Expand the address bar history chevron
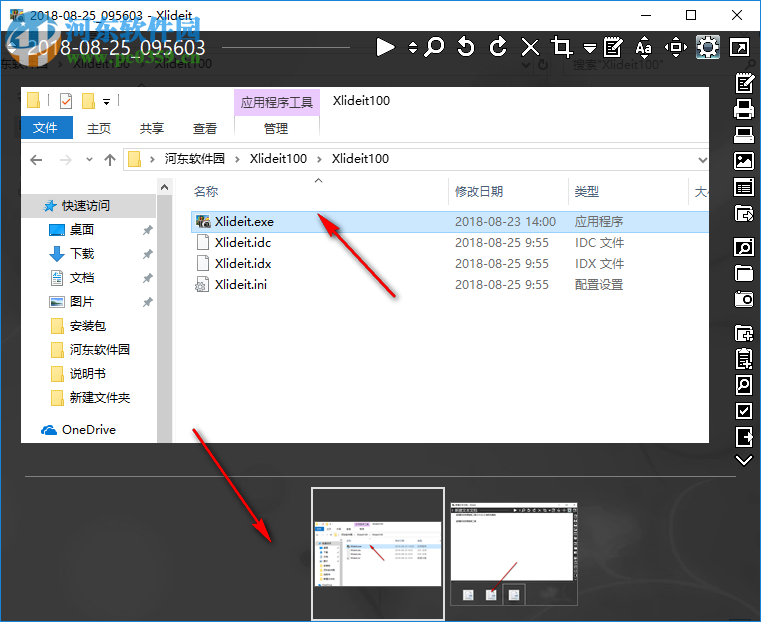 pyautogui.click(x=702, y=160)
